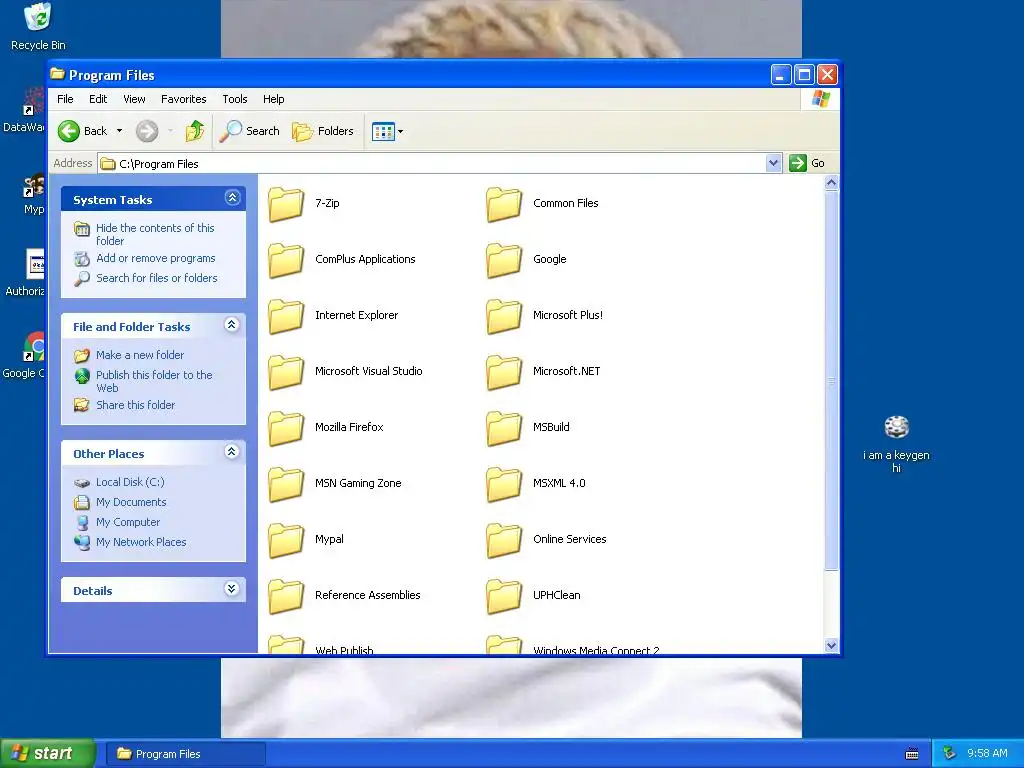Open My Documents in Other Places
This screenshot has width=1024, height=768.
(x=131, y=502)
